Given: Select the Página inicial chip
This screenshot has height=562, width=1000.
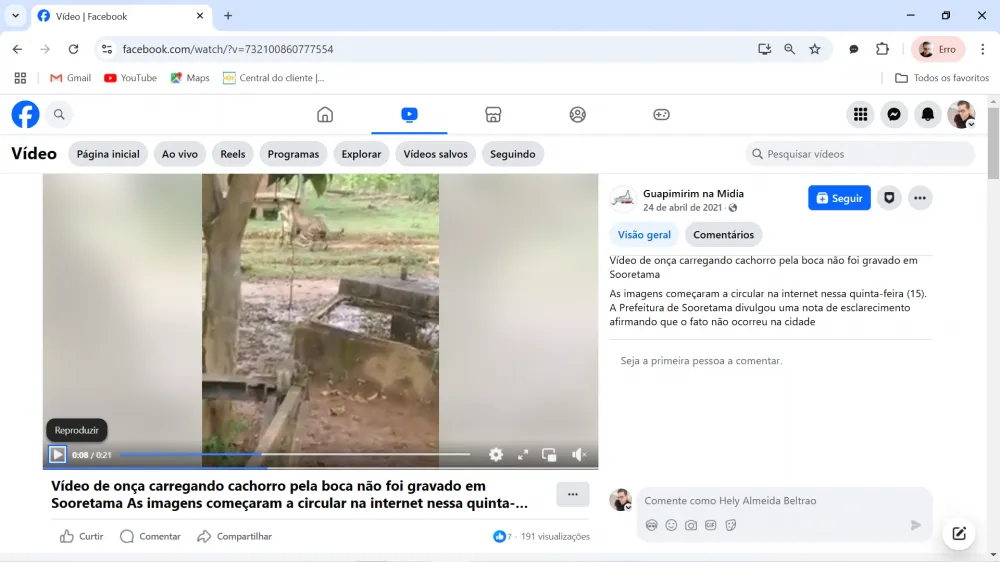Looking at the screenshot, I should coord(108,154).
